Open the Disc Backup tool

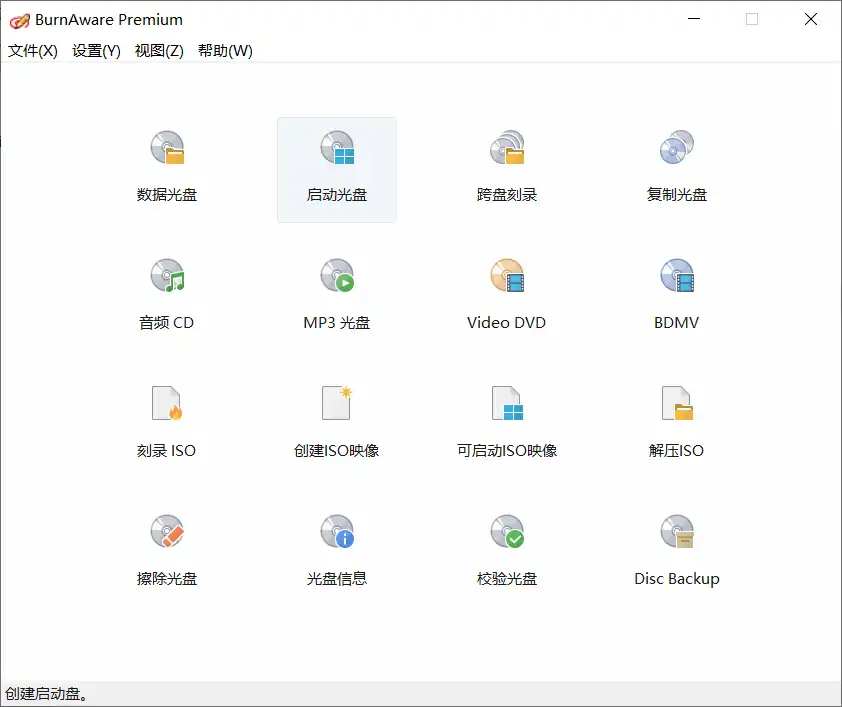[x=677, y=554]
